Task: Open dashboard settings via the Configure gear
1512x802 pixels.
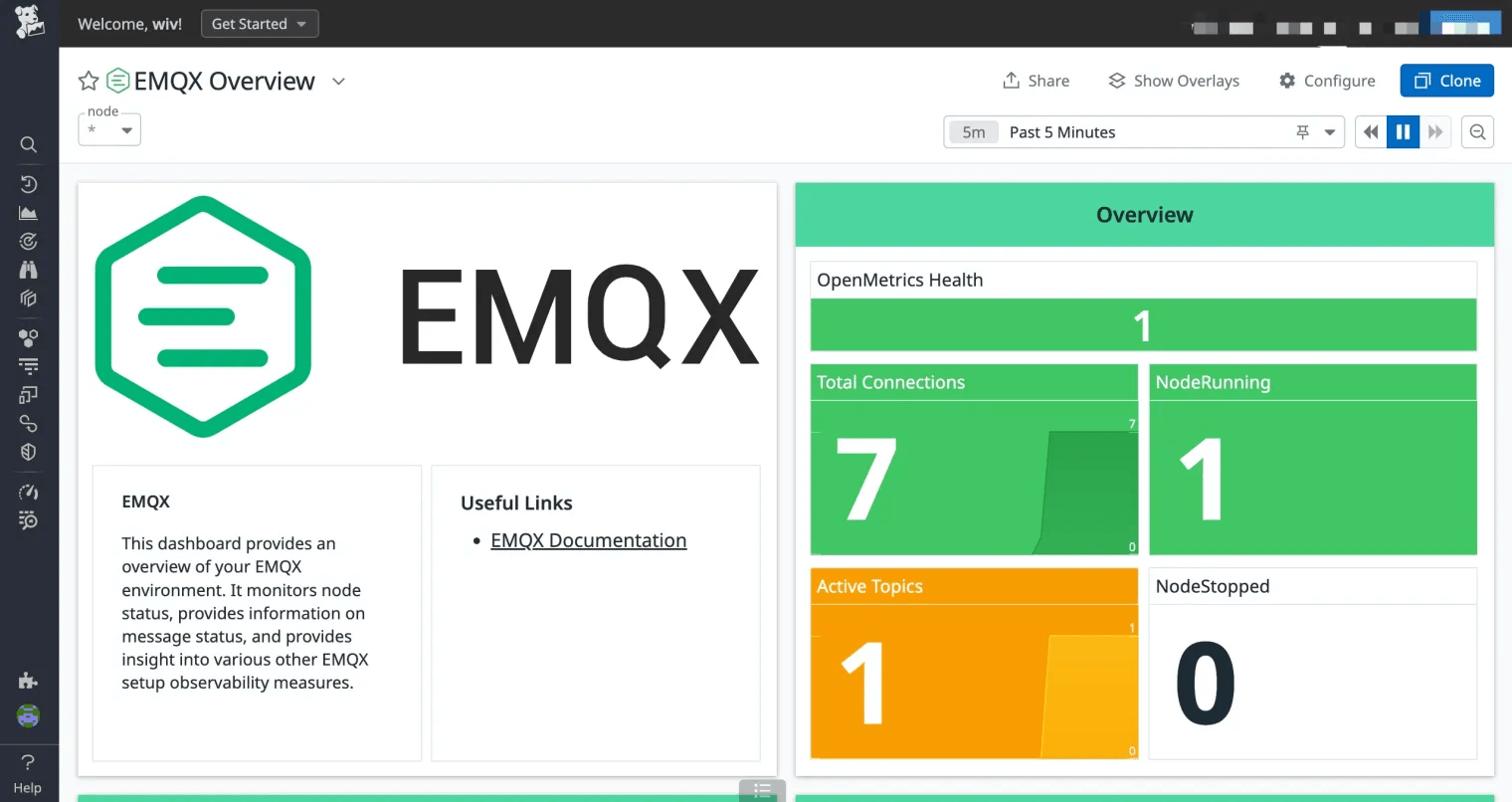Action: [x=1326, y=81]
